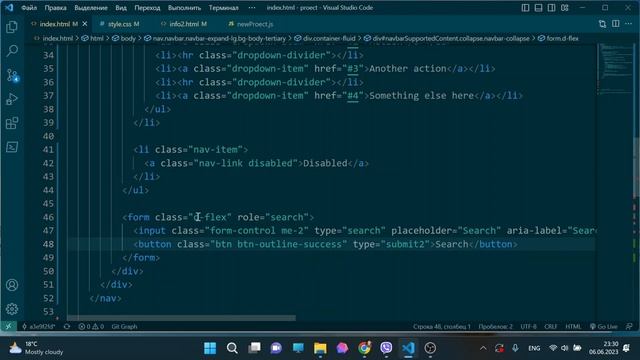Viewport: 640px width, 360px height.
Task: Open File Explorer from the taskbar
Action: pyautogui.click(x=320, y=348)
